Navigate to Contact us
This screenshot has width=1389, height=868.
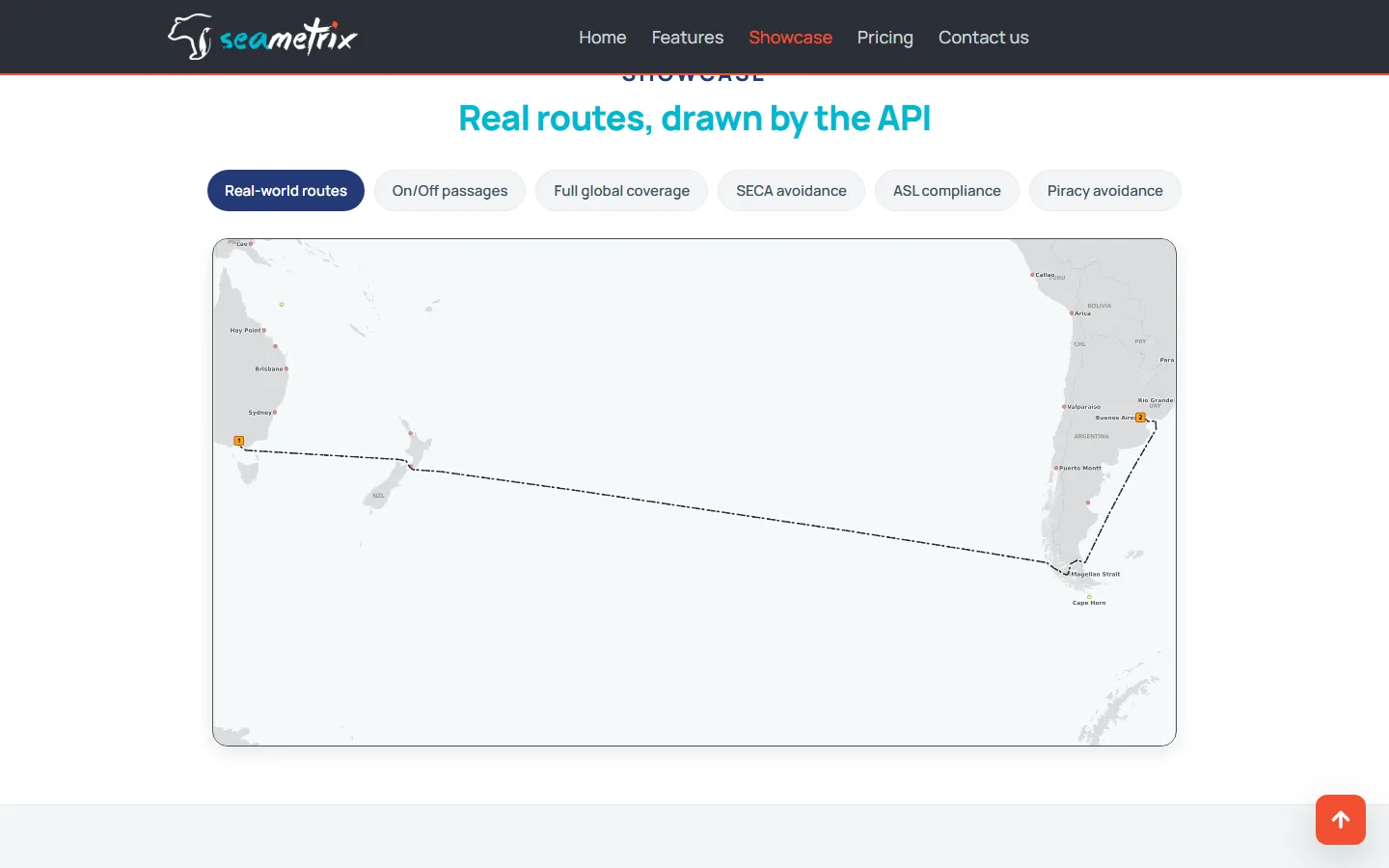pos(984,38)
